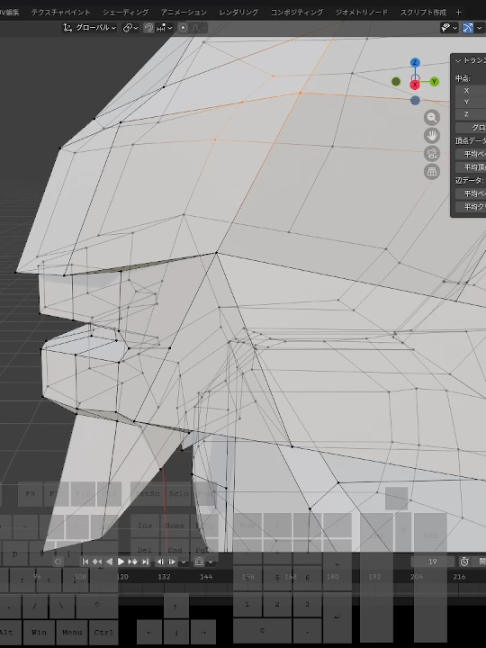Click the green Y axis gizmo ball
The image size is (486, 648).
[434, 81]
